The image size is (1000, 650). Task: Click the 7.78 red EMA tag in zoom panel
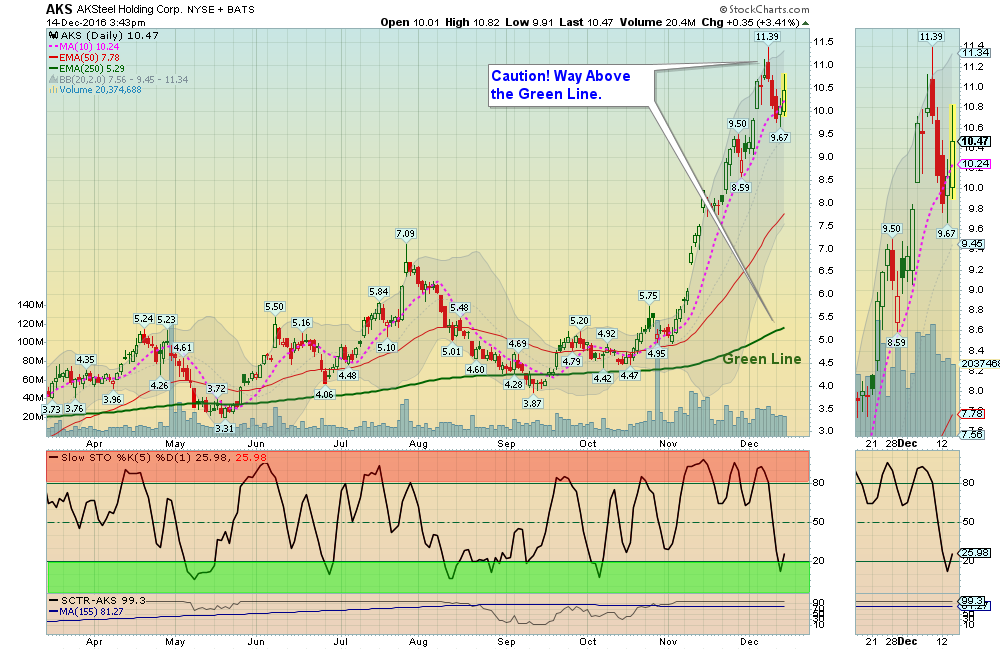coord(972,413)
